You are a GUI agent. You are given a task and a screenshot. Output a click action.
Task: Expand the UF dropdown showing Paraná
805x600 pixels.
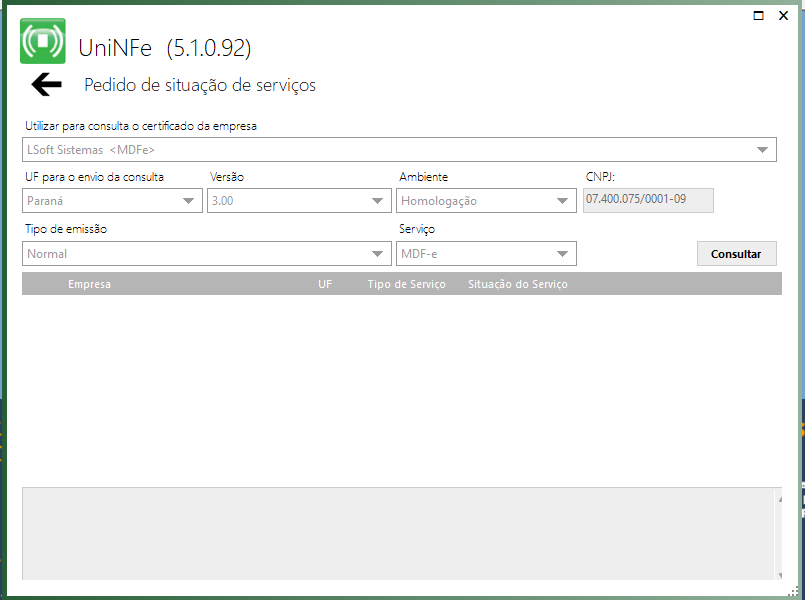[x=112, y=201]
